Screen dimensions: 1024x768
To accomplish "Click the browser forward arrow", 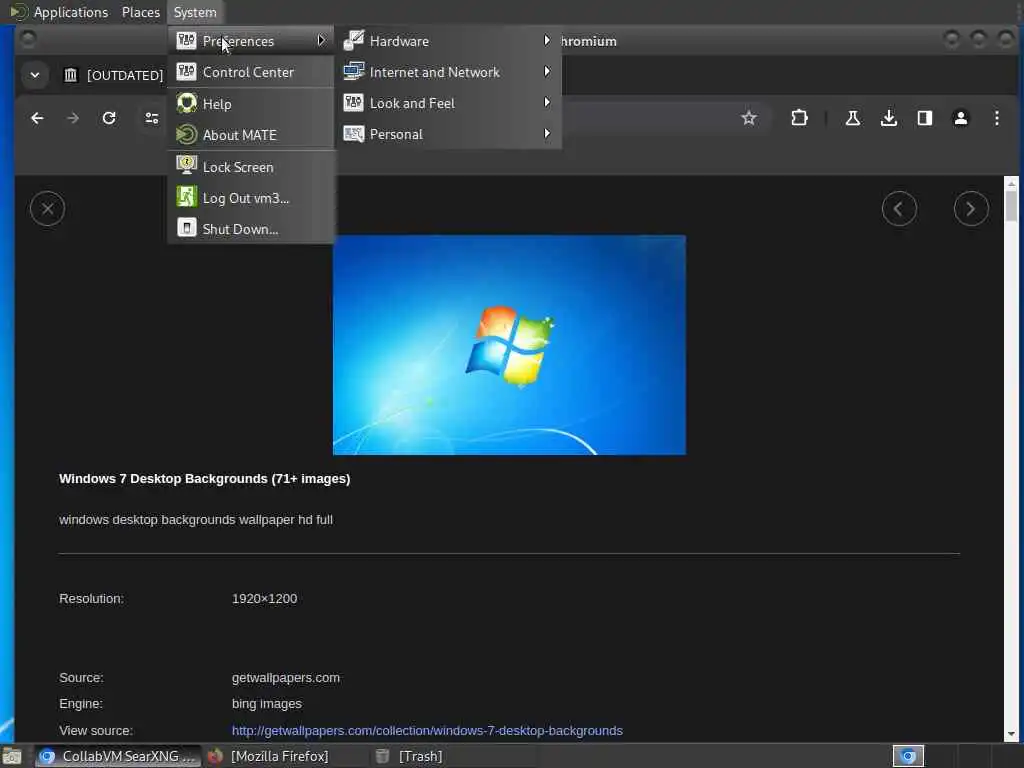I will [x=73, y=118].
